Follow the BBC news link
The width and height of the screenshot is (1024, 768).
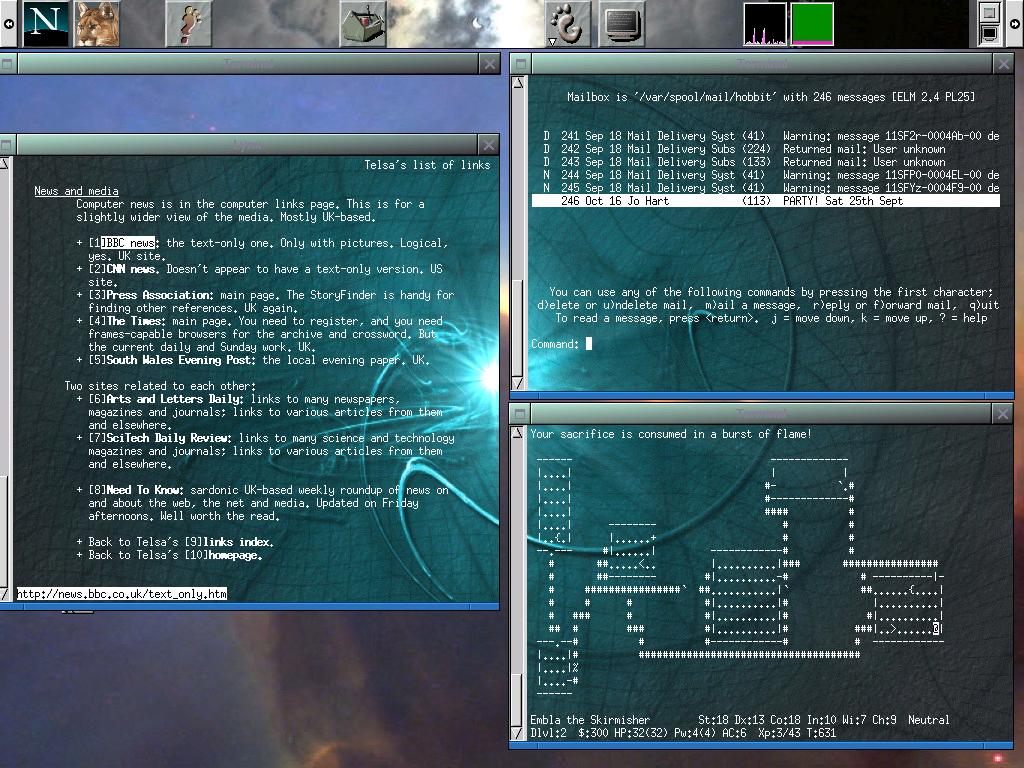tap(128, 243)
